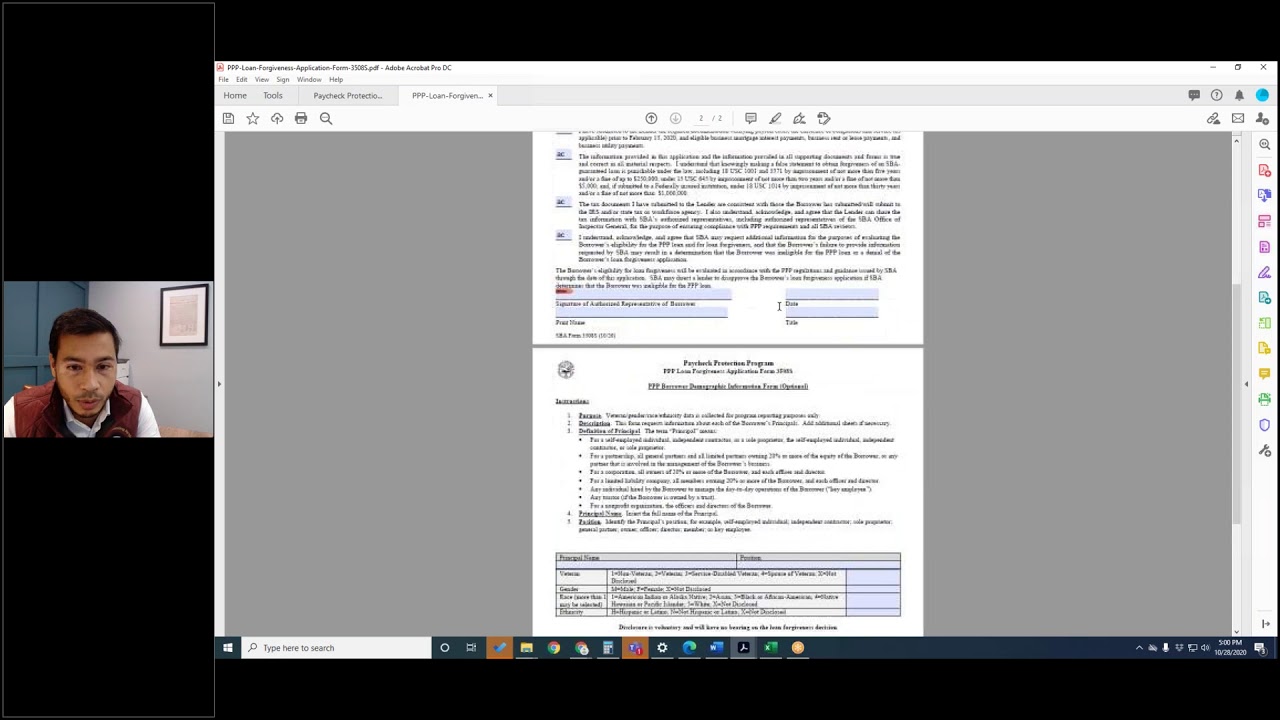Click the Add comment icon
The height and width of the screenshot is (720, 1280).
point(751,118)
